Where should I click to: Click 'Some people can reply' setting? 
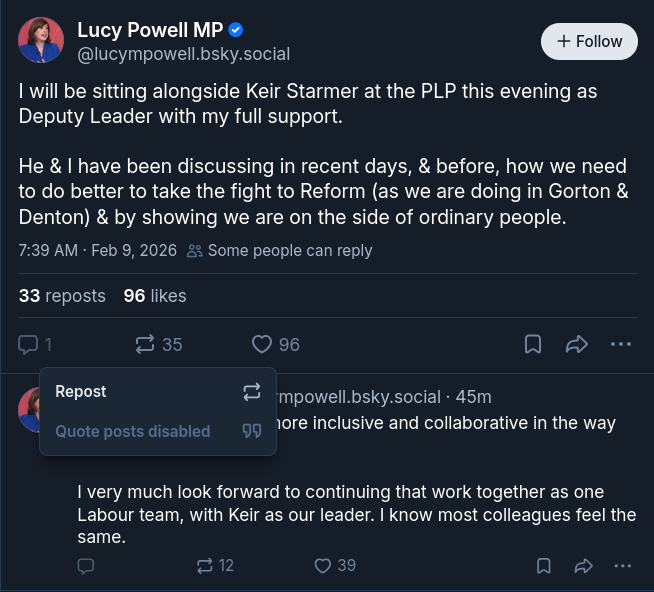279,251
